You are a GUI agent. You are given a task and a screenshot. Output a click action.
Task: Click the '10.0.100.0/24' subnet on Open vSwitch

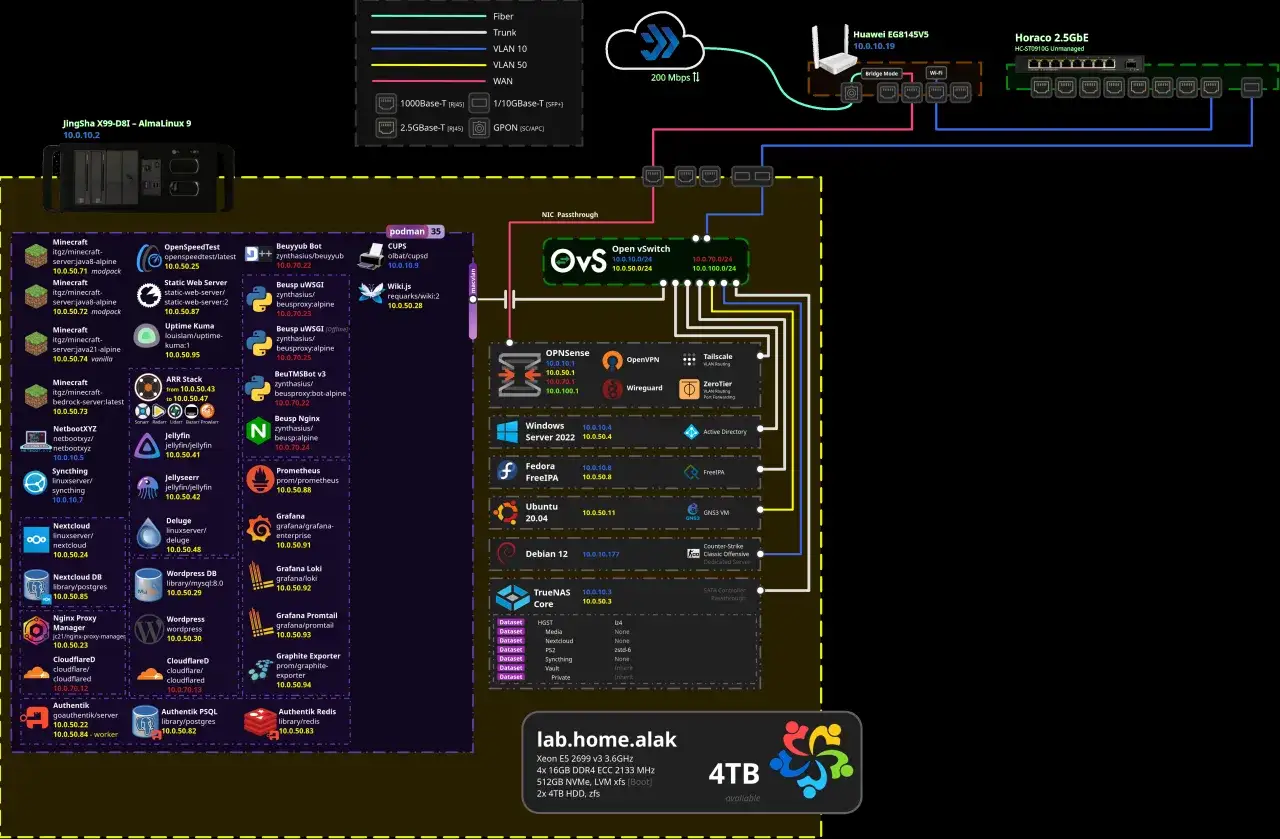pyautogui.click(x=713, y=269)
